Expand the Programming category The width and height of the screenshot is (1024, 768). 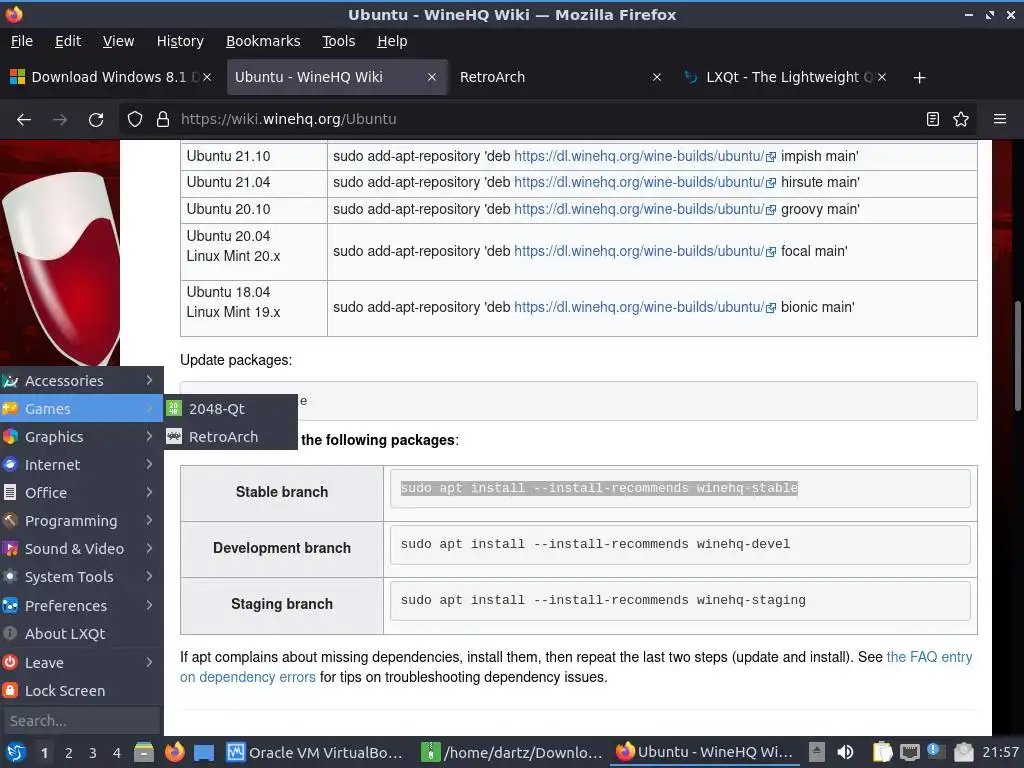point(82,521)
